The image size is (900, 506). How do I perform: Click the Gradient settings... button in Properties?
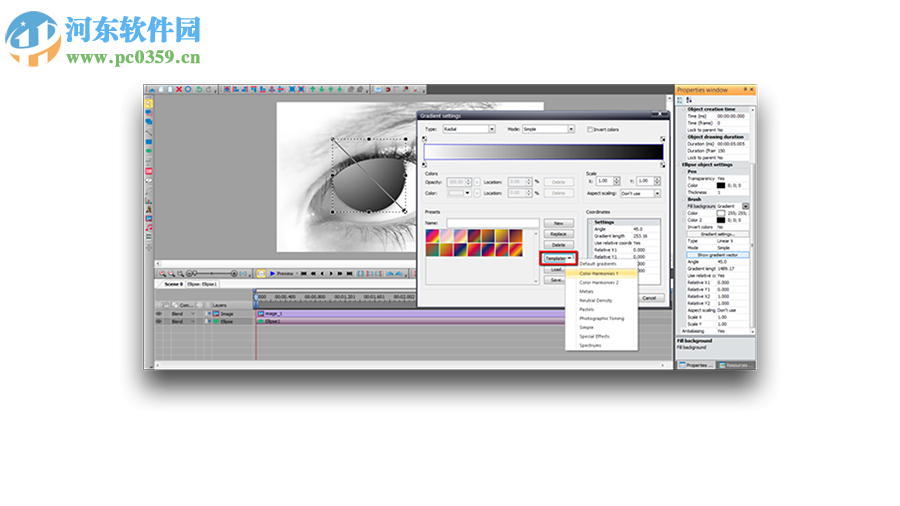pos(717,234)
